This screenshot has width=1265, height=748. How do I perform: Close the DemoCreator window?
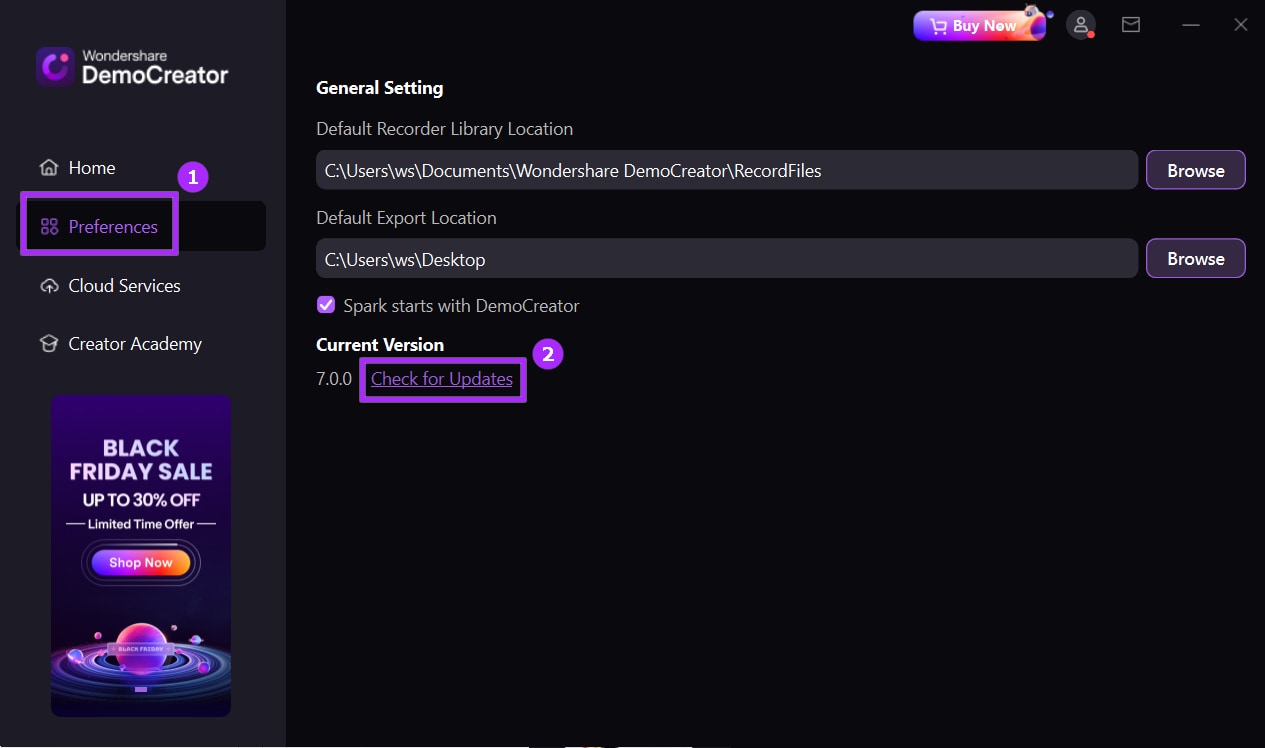1241,25
